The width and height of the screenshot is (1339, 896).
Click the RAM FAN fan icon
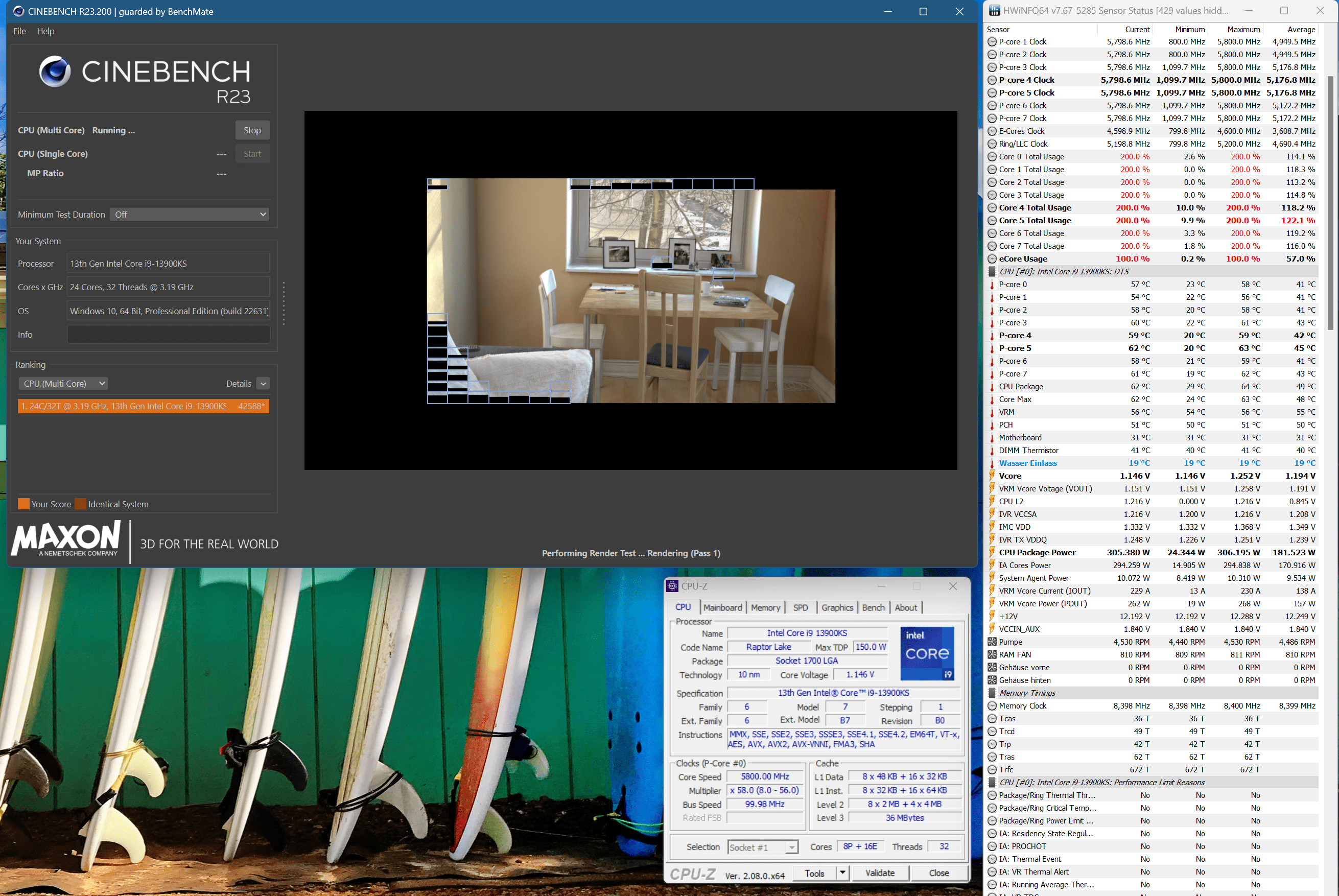pos(992,655)
